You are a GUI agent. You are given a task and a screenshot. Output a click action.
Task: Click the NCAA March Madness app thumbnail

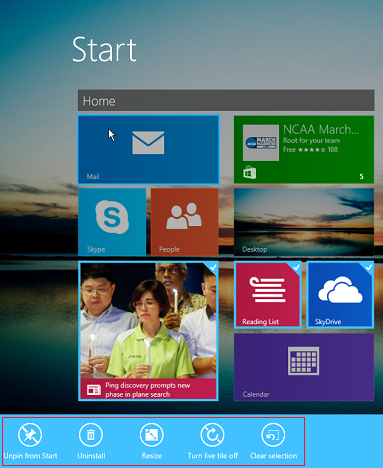pos(261,143)
